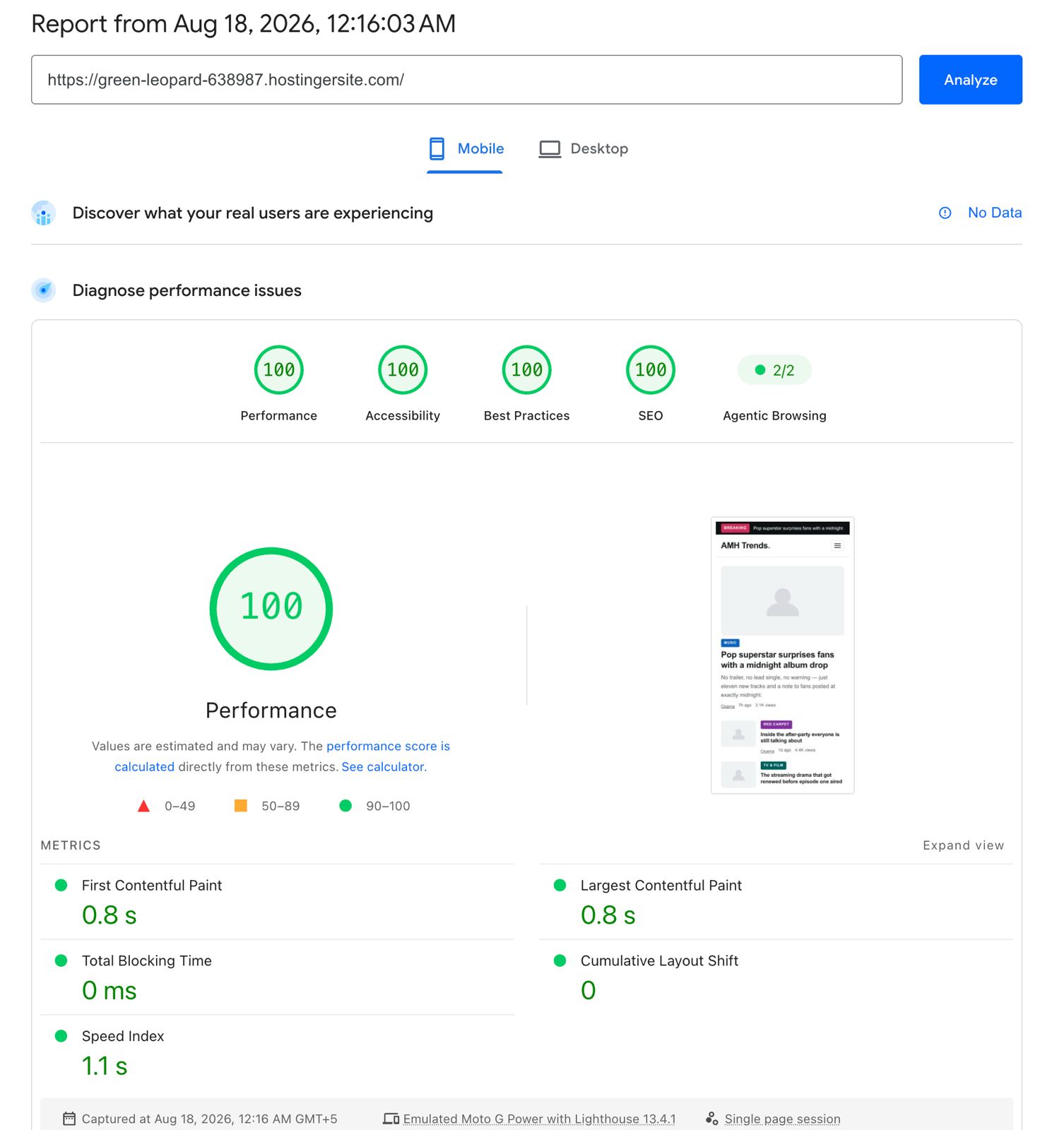The width and height of the screenshot is (1064, 1130).
Task: Click the Best Practices label under score gauge
Action: 527,416
